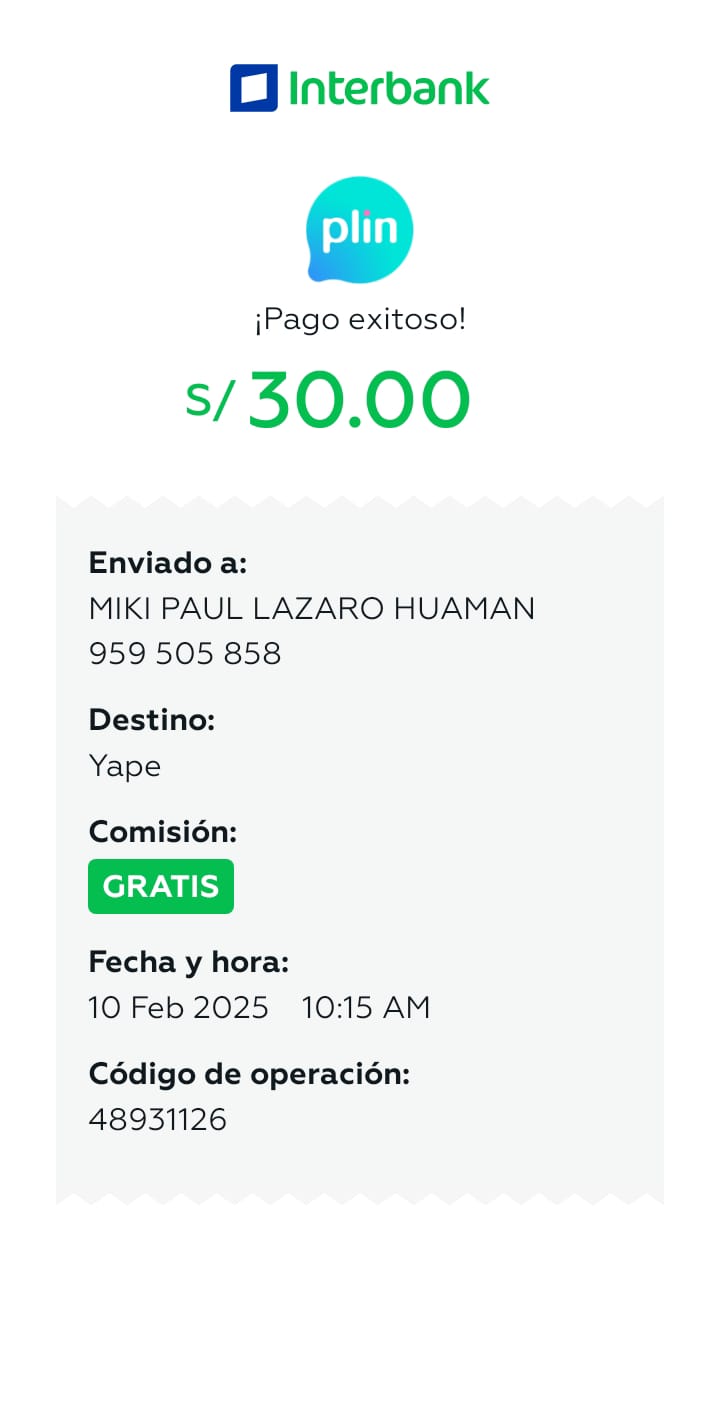Select the 30.00 payment amount

tap(359, 401)
